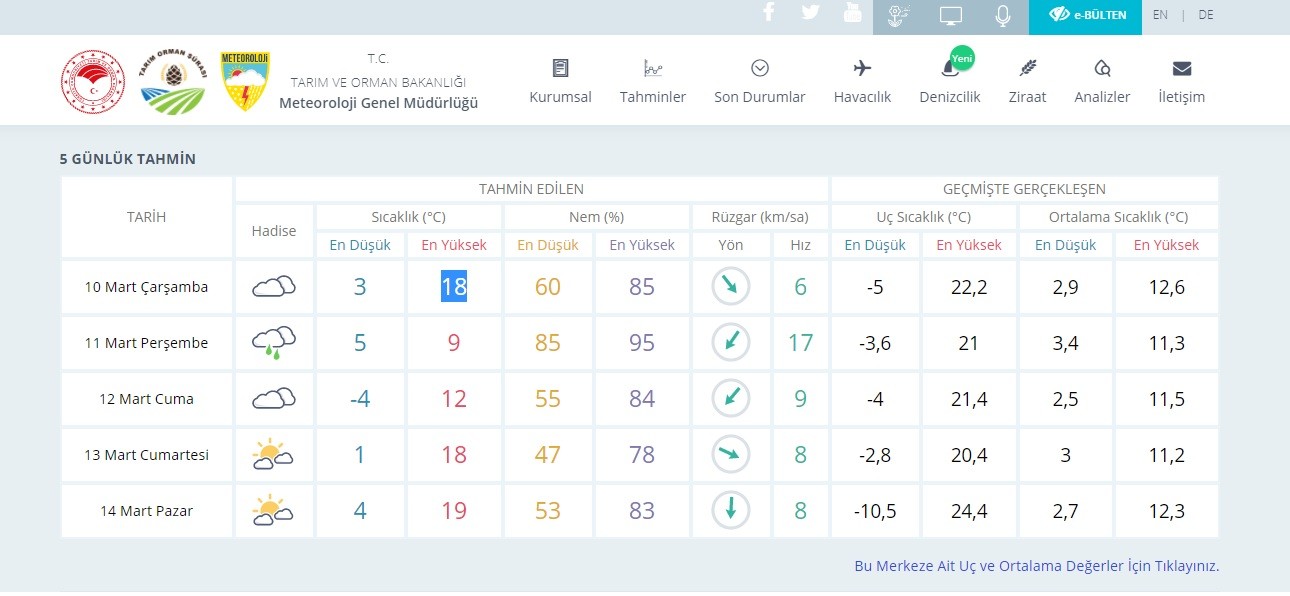Open the Tahminler menu
The width and height of the screenshot is (1290, 596).
pos(652,81)
